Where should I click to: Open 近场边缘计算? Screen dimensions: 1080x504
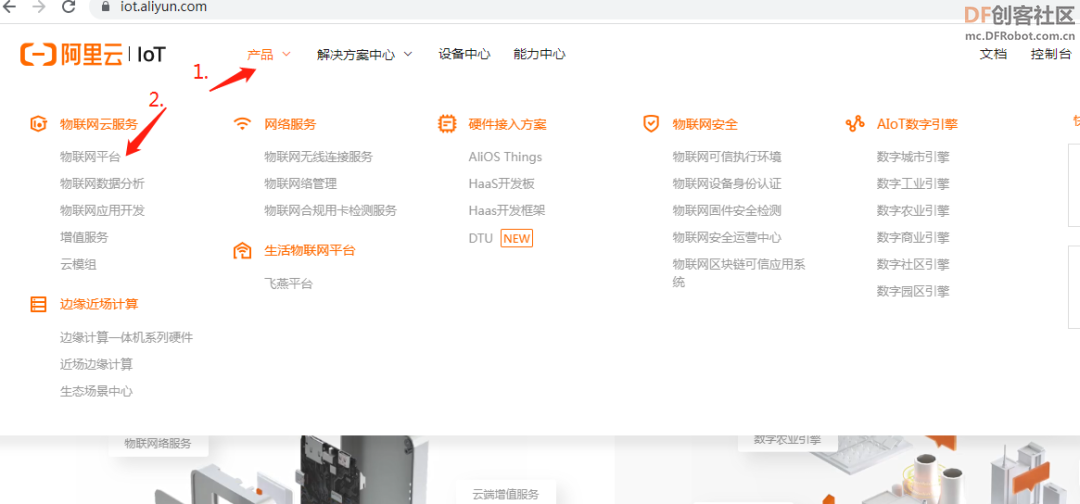(96, 365)
